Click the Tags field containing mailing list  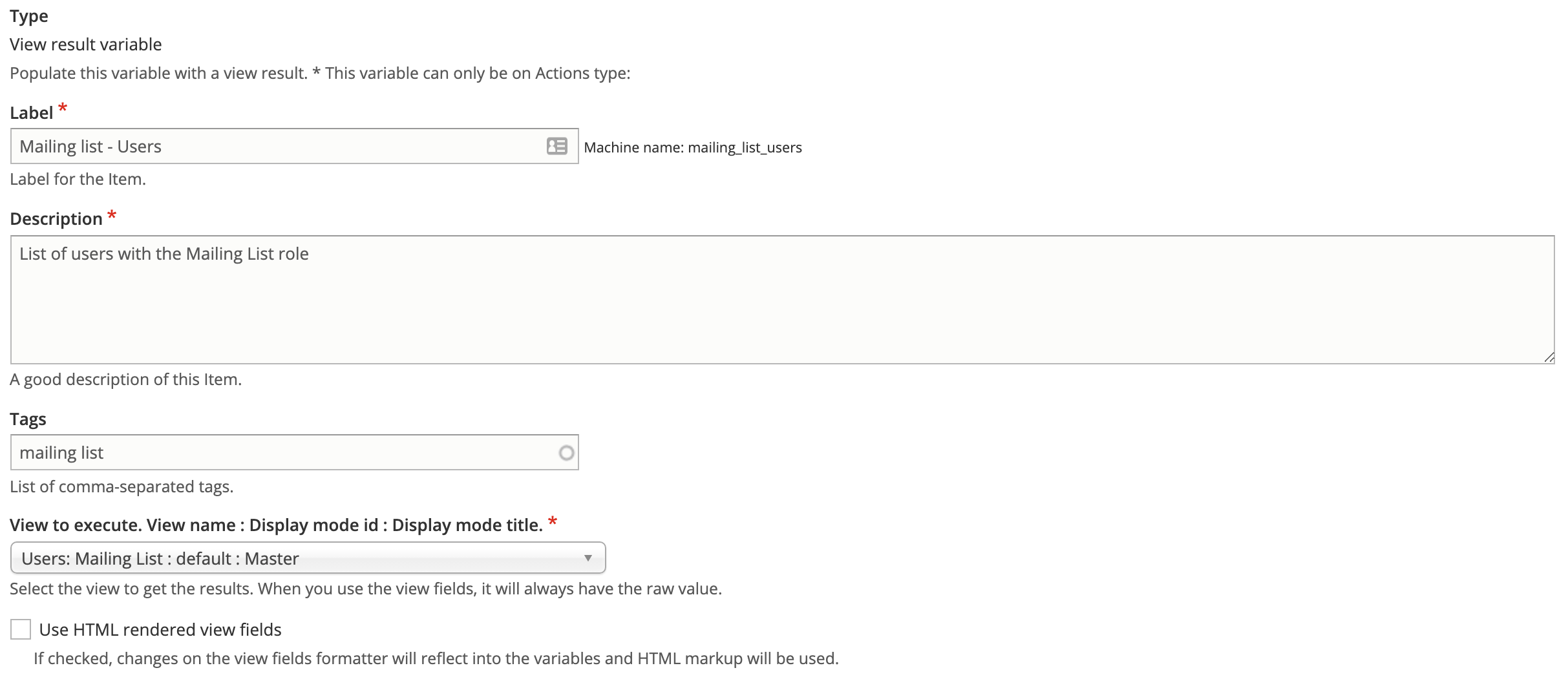295,452
